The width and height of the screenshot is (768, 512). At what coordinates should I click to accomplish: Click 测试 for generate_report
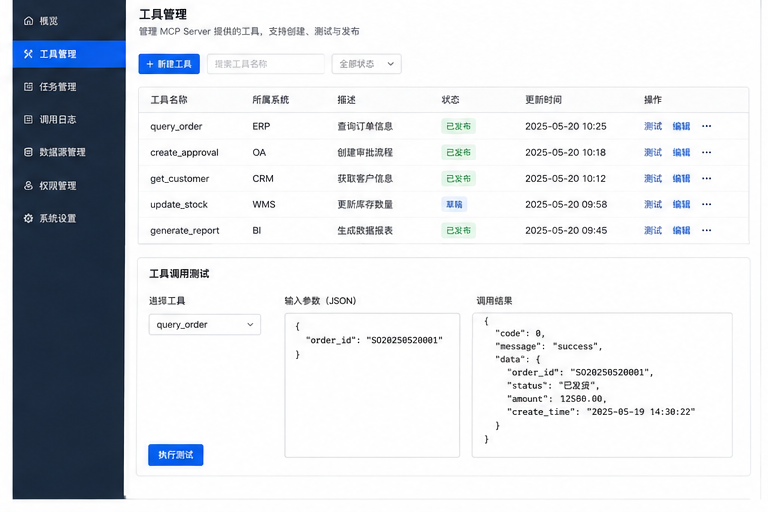coord(653,230)
